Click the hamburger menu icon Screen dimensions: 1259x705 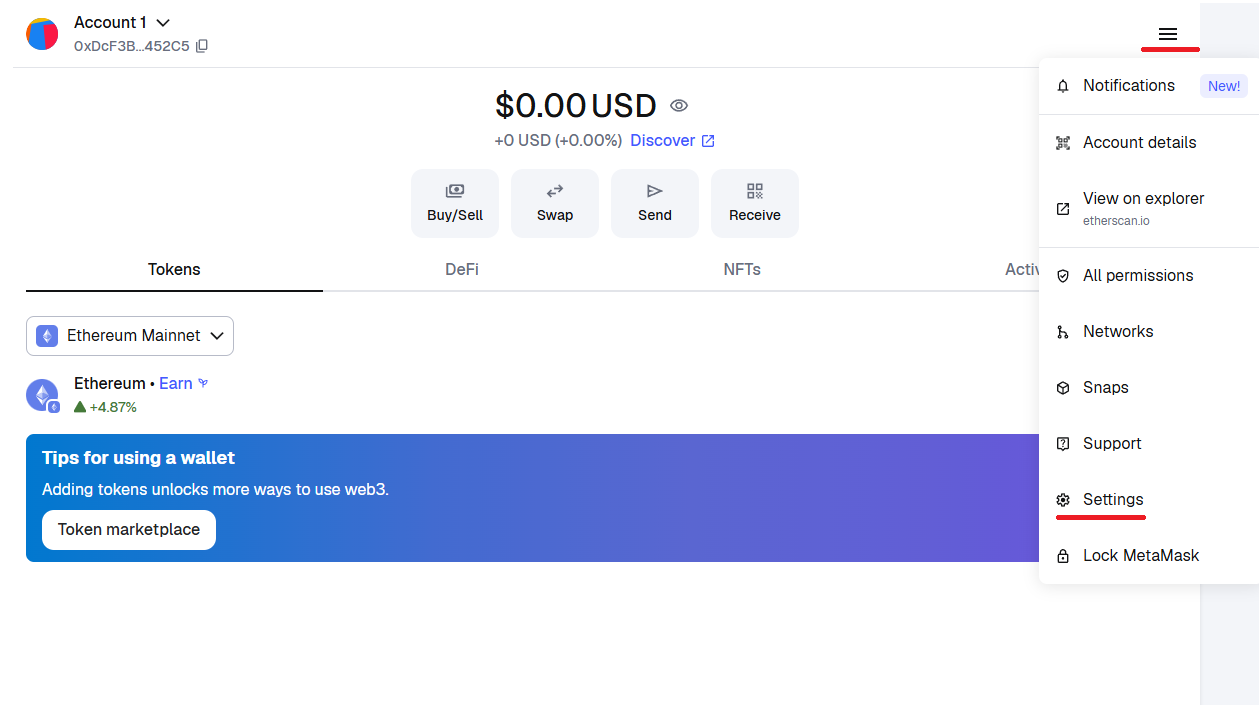point(1167,35)
